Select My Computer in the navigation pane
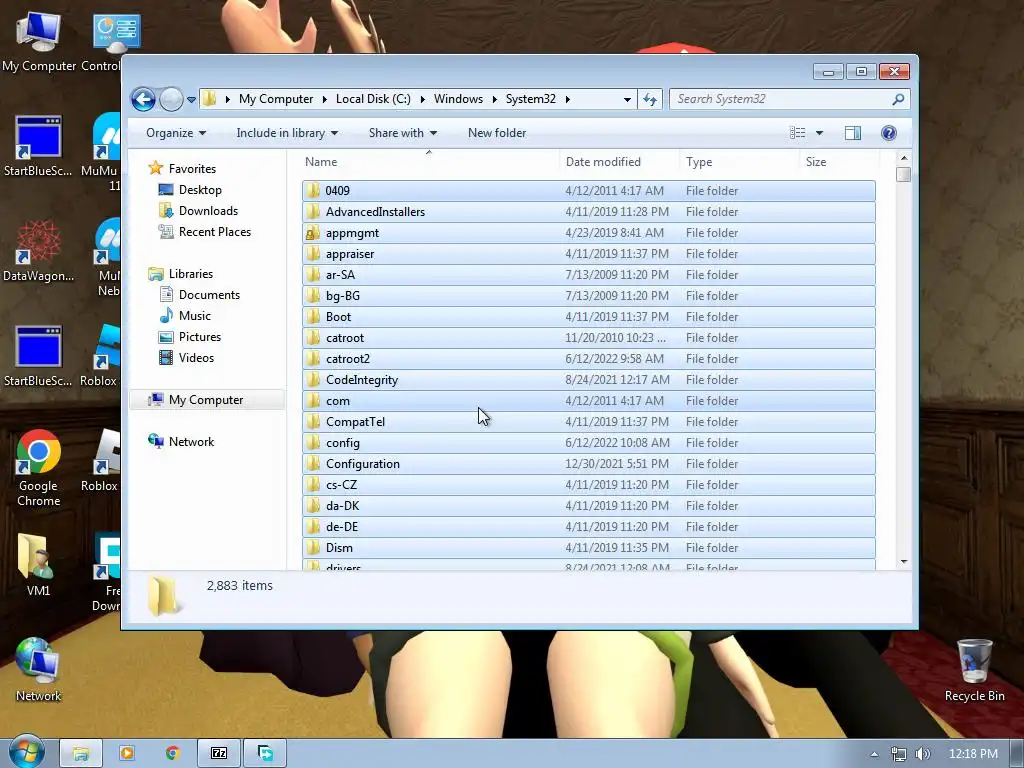1024x768 pixels. [x=206, y=400]
